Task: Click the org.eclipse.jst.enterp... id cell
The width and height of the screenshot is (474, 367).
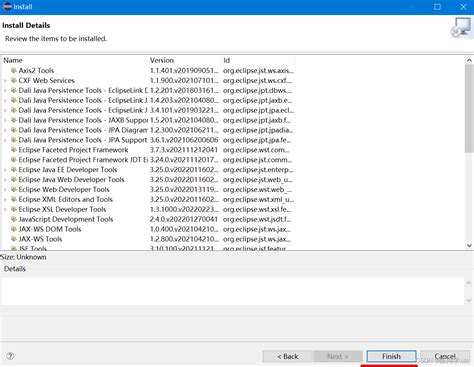Action: 258,170
